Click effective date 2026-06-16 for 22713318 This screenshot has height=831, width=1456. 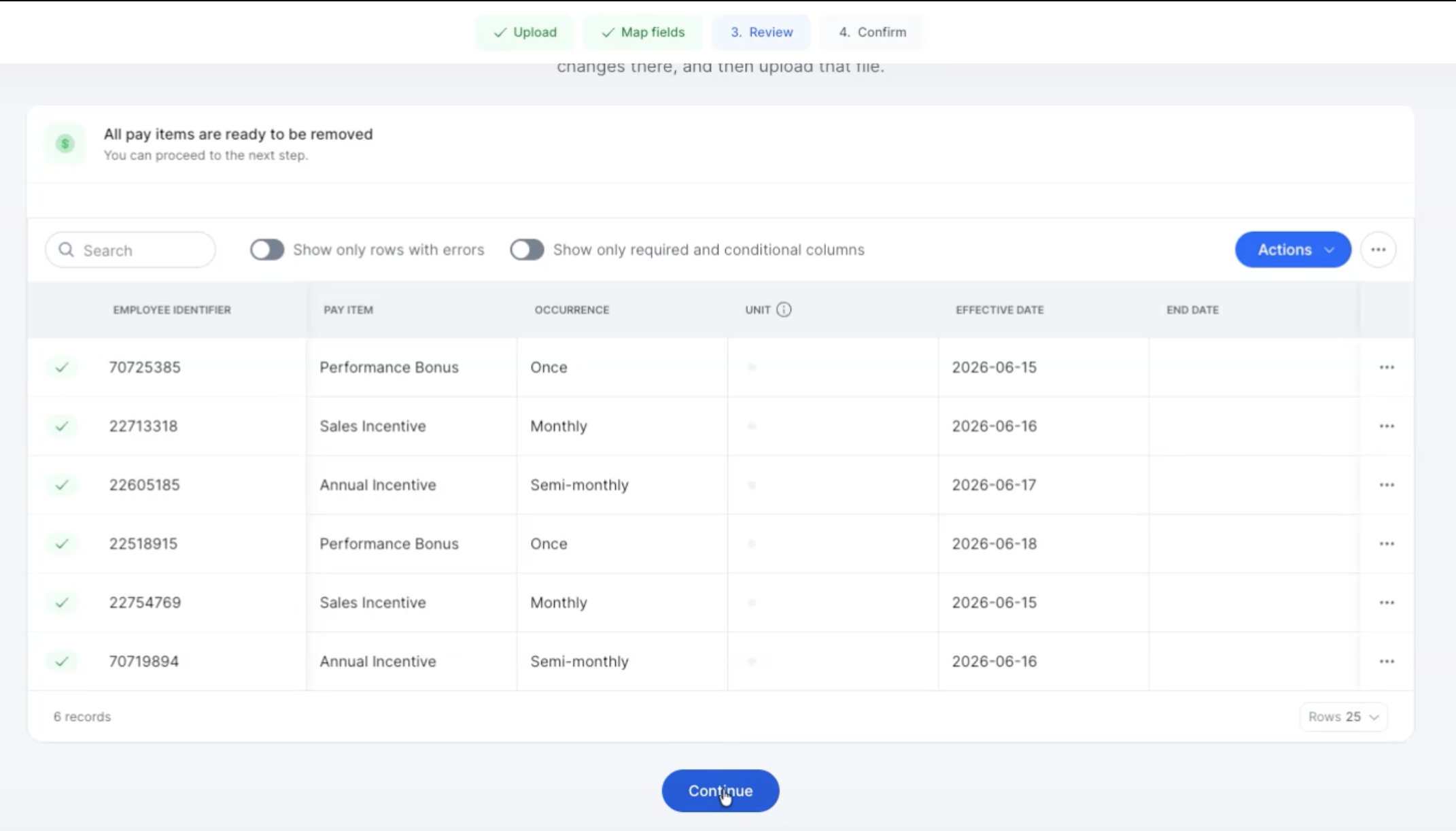coord(994,426)
